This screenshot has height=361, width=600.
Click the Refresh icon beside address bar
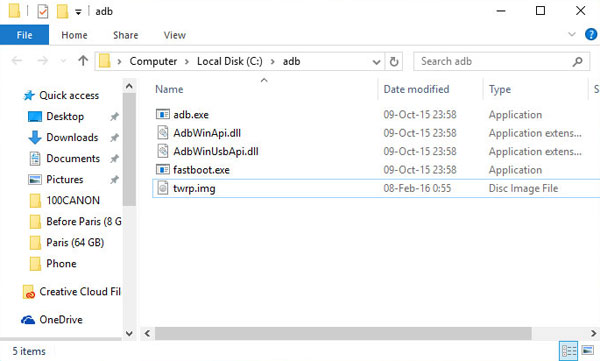(x=394, y=61)
